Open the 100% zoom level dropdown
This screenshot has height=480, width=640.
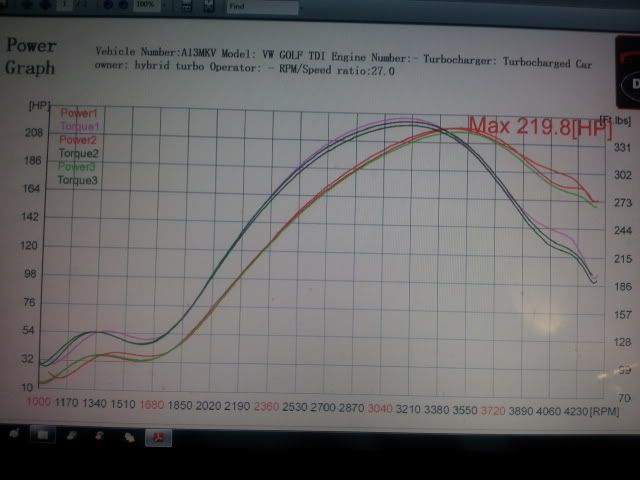(150, 5)
